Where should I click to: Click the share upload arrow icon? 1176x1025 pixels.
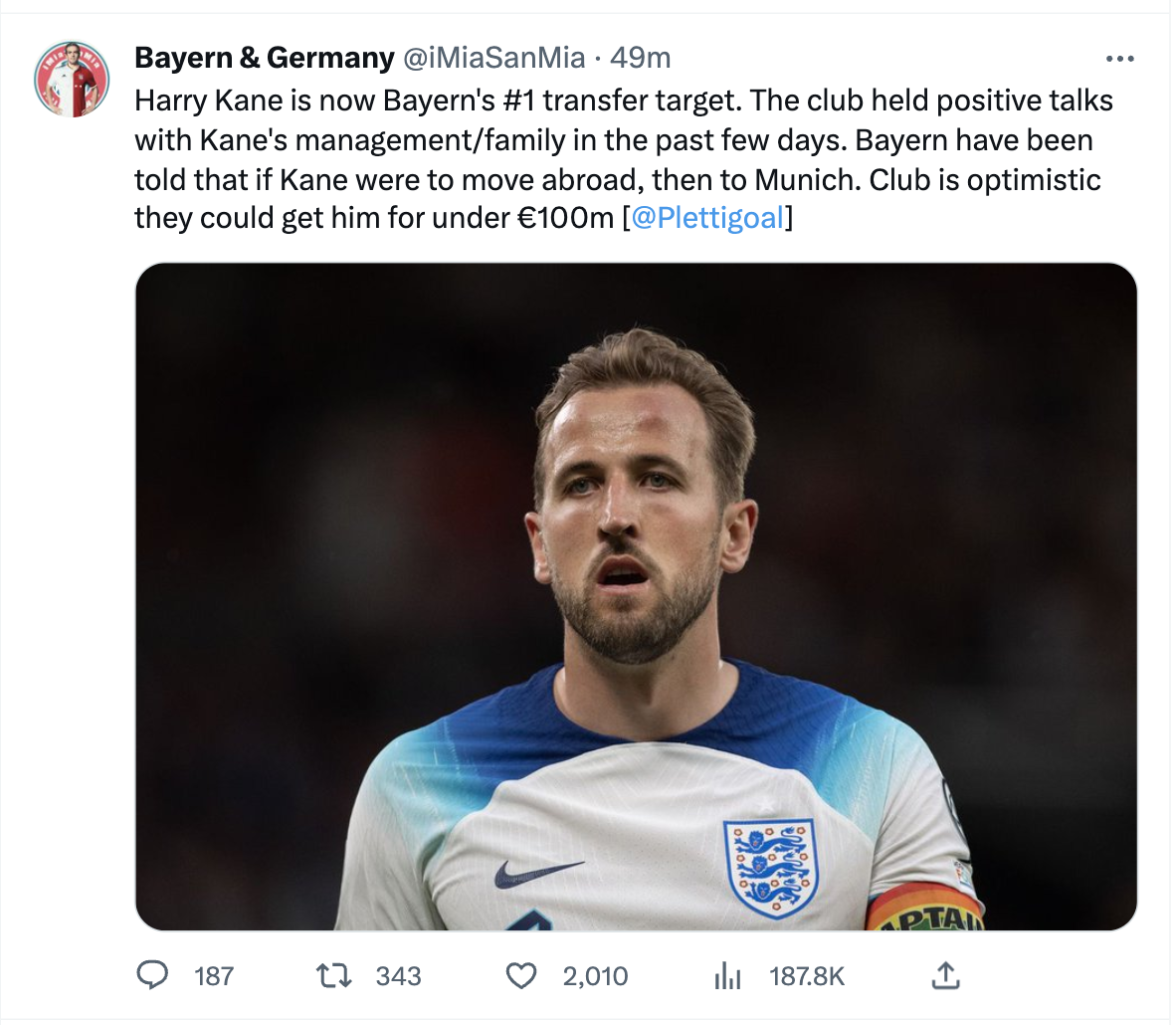[945, 975]
